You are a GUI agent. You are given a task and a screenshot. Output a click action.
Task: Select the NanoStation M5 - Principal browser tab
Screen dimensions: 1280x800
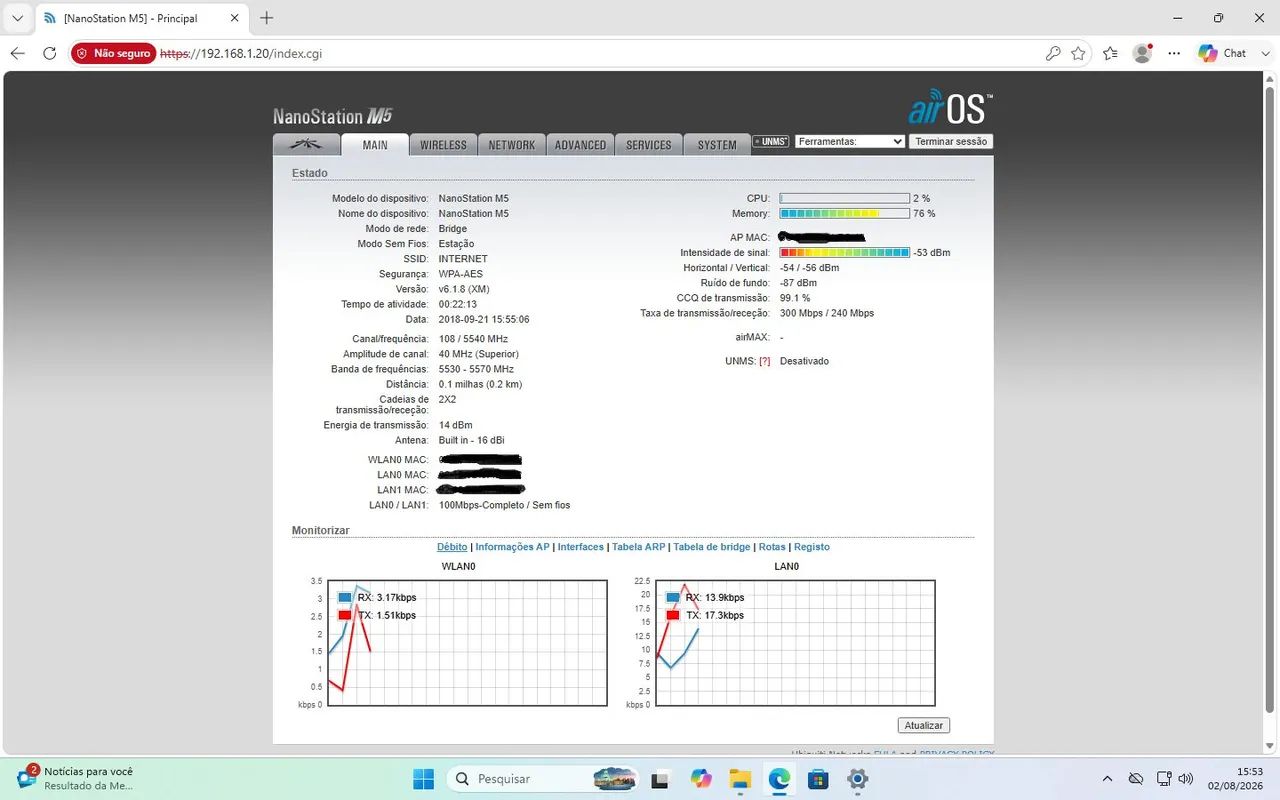pyautogui.click(x=142, y=18)
